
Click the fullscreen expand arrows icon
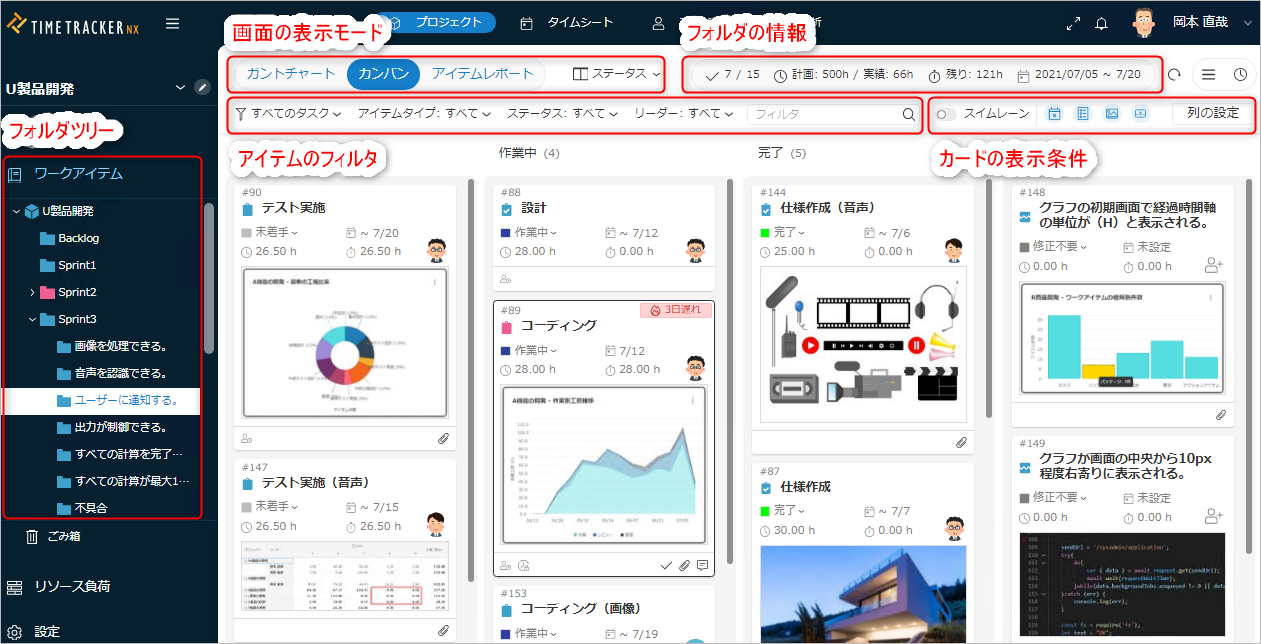click(1073, 24)
